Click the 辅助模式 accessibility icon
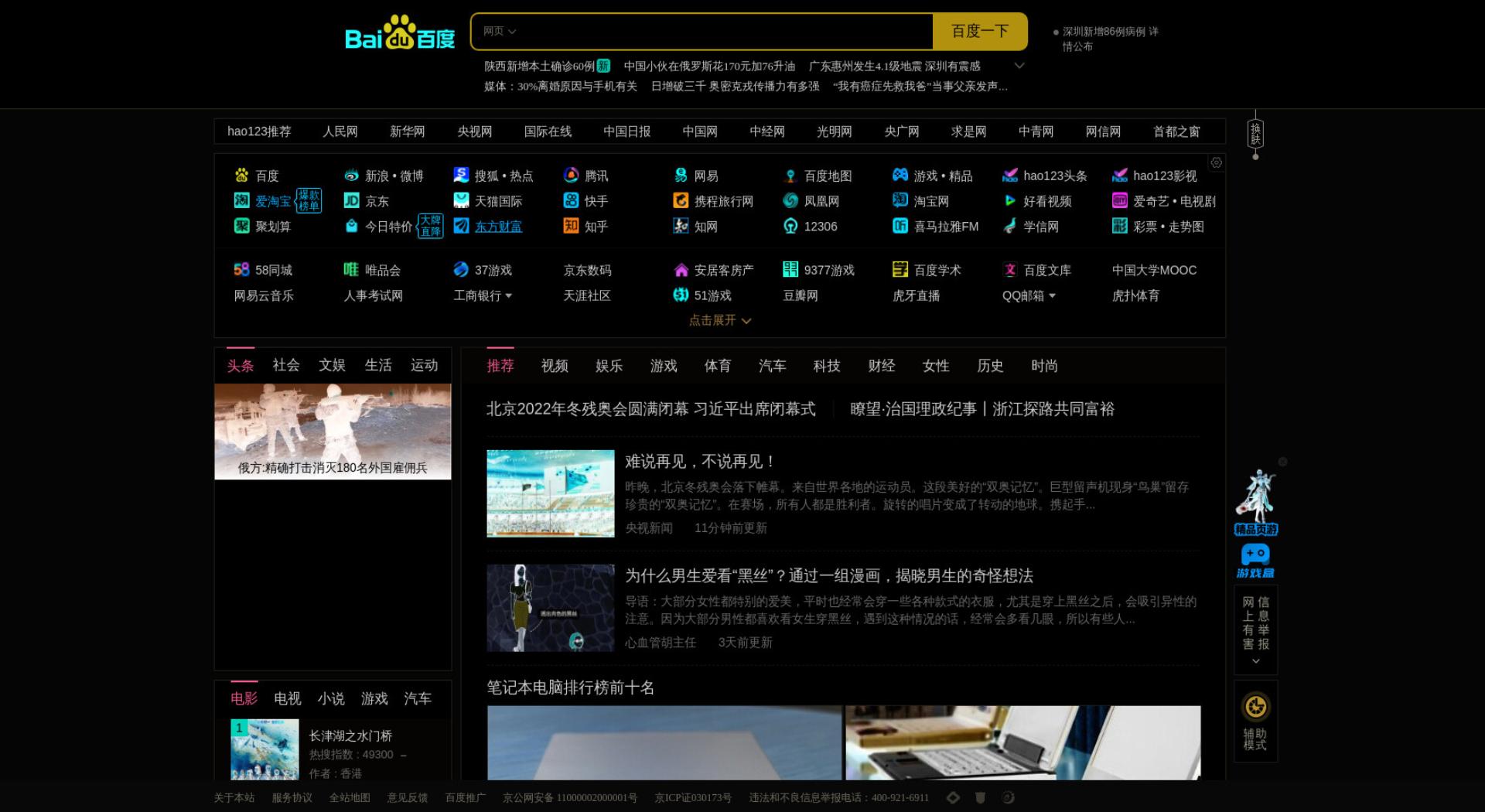 click(x=1255, y=707)
